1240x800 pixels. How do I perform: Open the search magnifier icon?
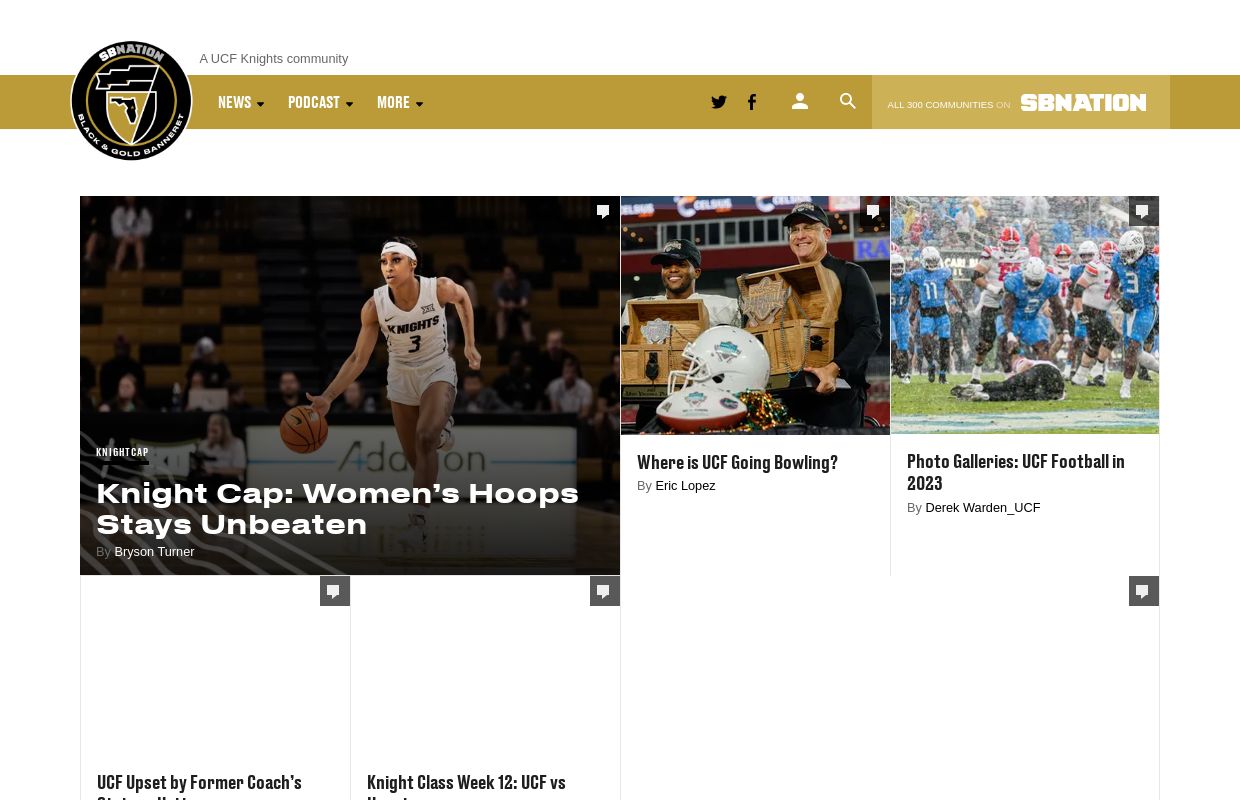click(x=848, y=101)
